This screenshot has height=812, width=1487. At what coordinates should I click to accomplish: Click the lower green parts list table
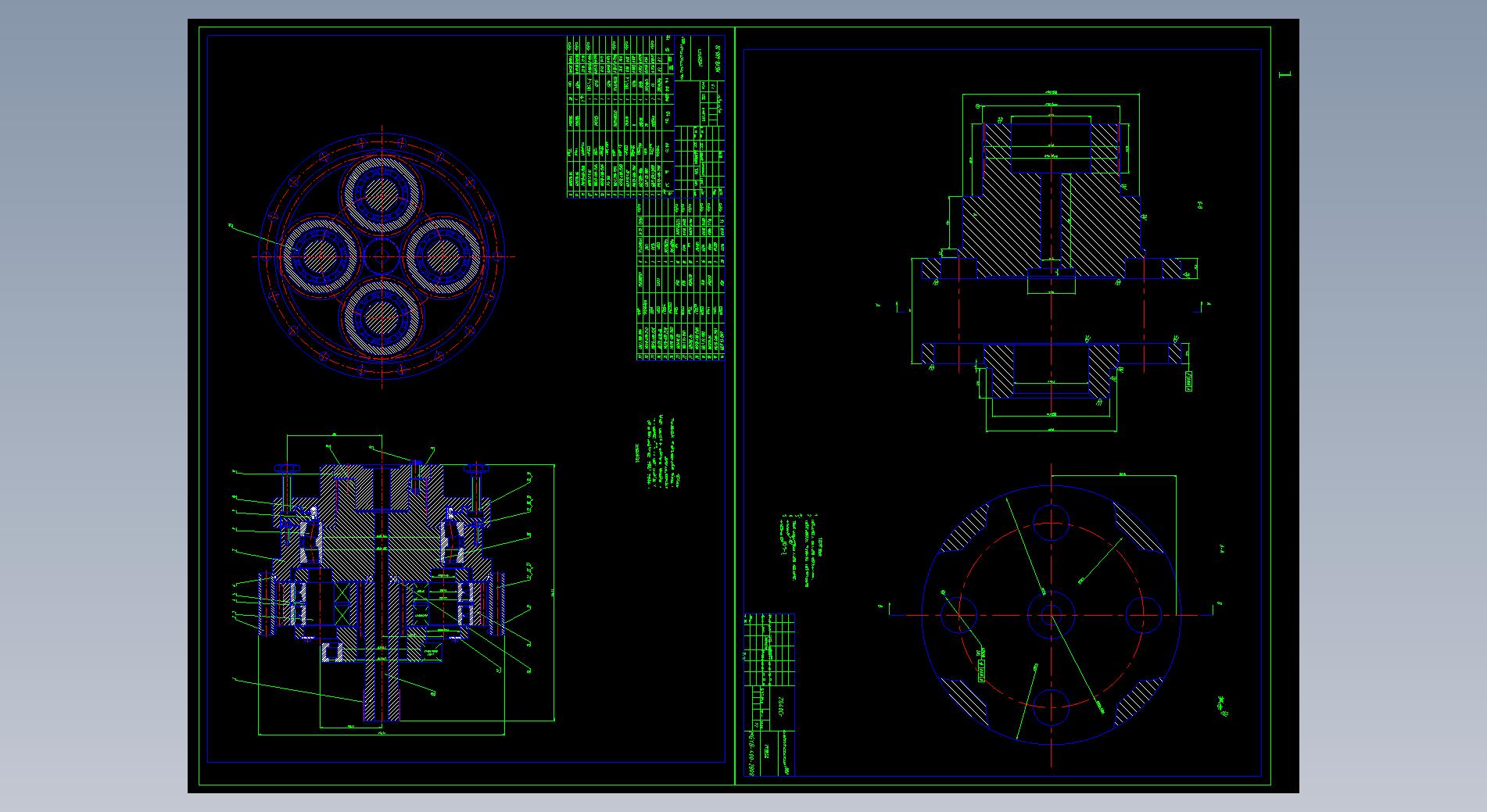(x=680, y=280)
